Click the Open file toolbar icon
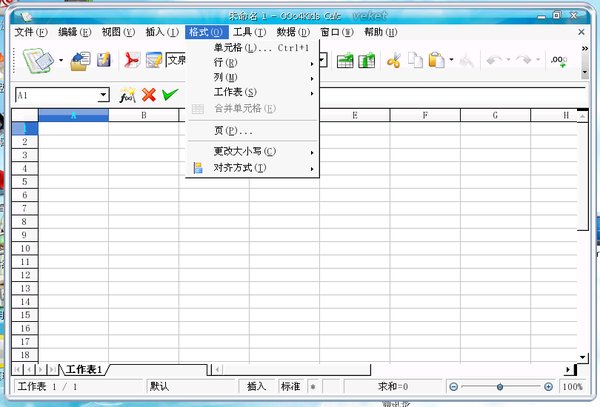600x407 pixels. click(x=80, y=60)
